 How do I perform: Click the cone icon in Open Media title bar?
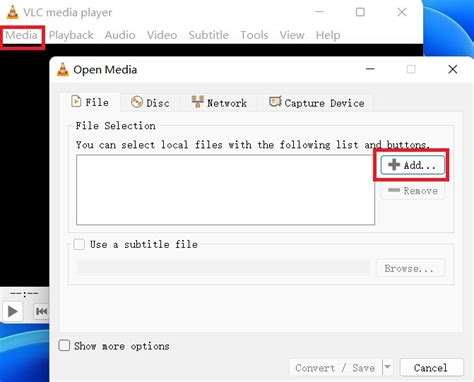(63, 69)
